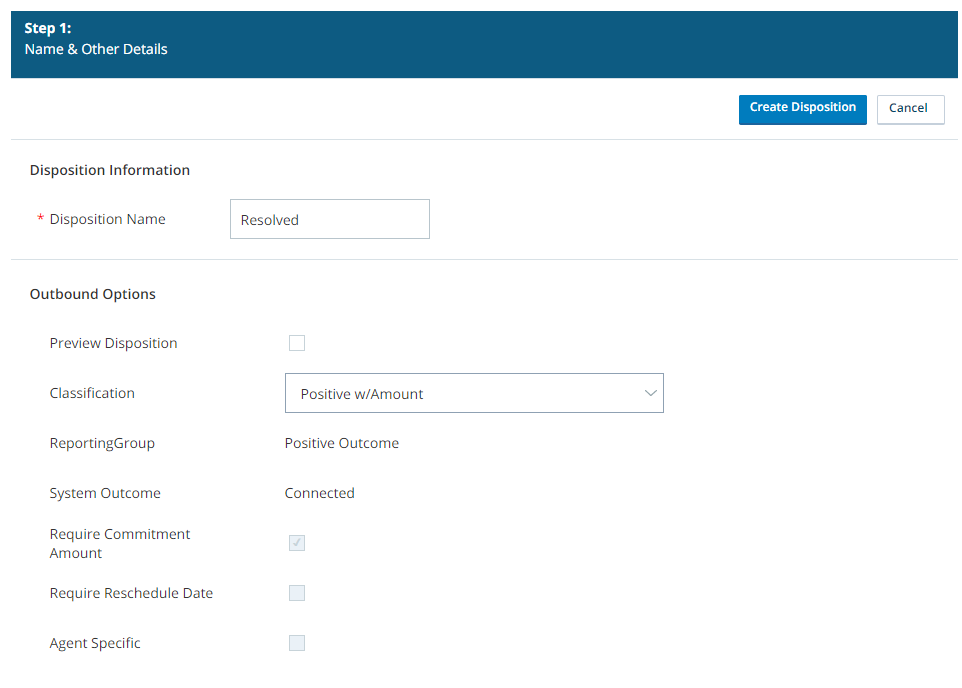The width and height of the screenshot is (962, 688).
Task: Check the Agent Specific option
Action: point(296,642)
